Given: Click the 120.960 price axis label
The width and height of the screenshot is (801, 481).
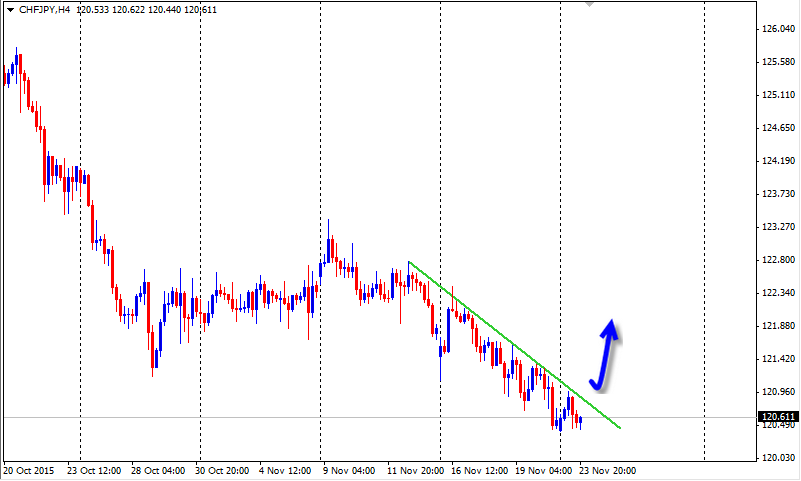Looking at the screenshot, I should tap(778, 392).
